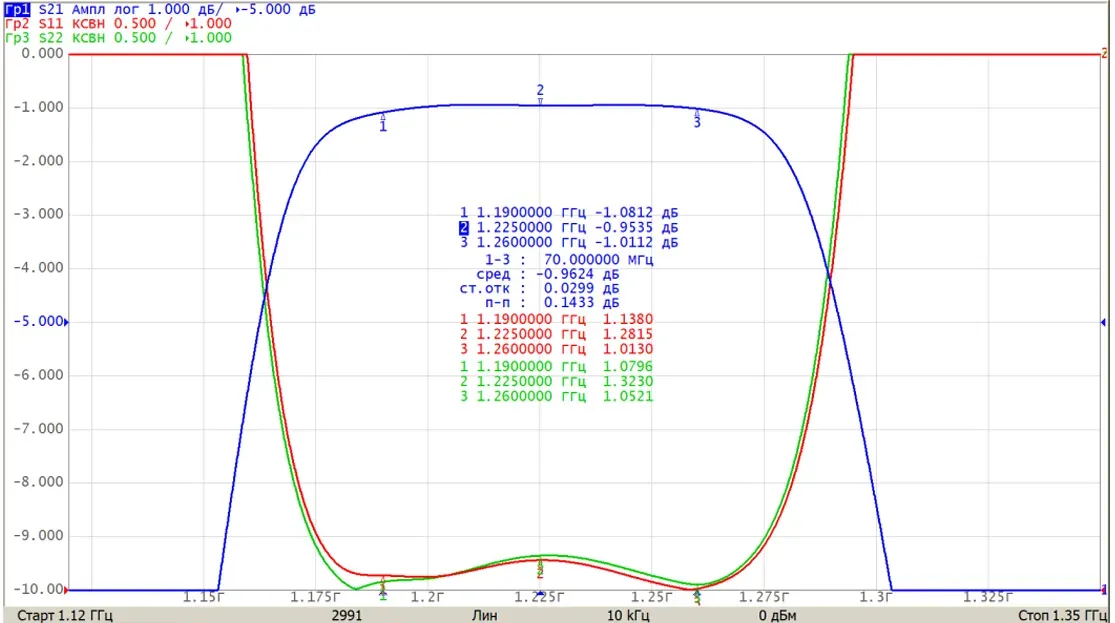Click the сред : -0.9624 дБ statistic
Screen dimensions: 1115x623
pyautogui.click(x=548, y=274)
